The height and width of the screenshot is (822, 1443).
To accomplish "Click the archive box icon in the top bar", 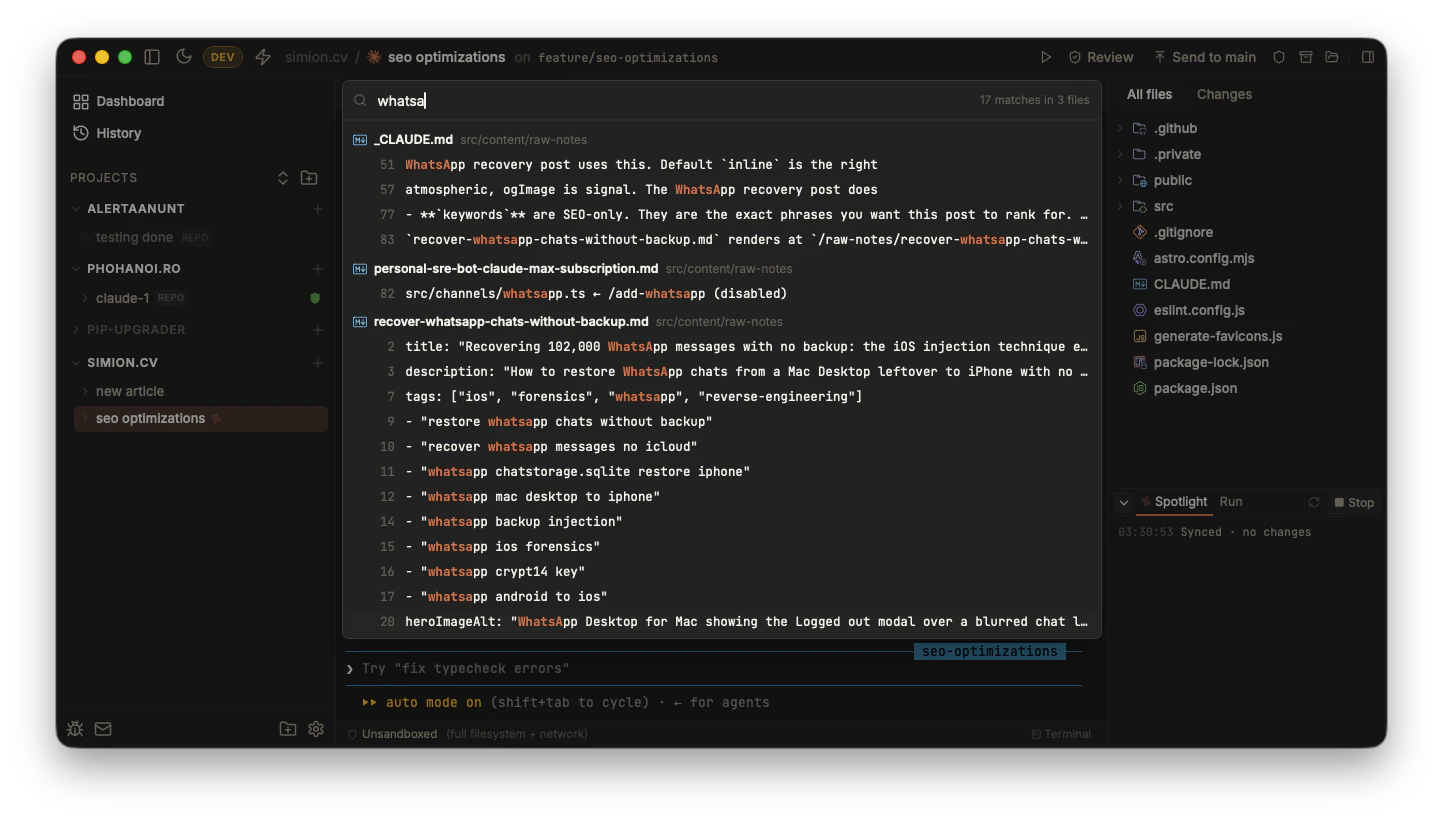I will click(x=1305, y=57).
